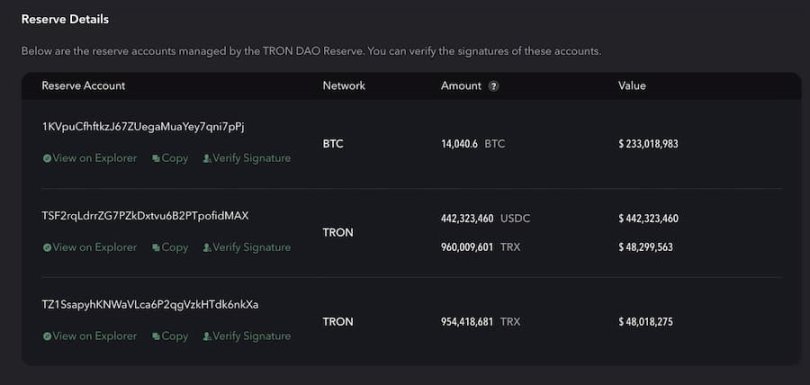Image resolution: width=810 pixels, height=385 pixels.
Task: Click the explorer icon for the BTC account
Action: (x=47, y=159)
